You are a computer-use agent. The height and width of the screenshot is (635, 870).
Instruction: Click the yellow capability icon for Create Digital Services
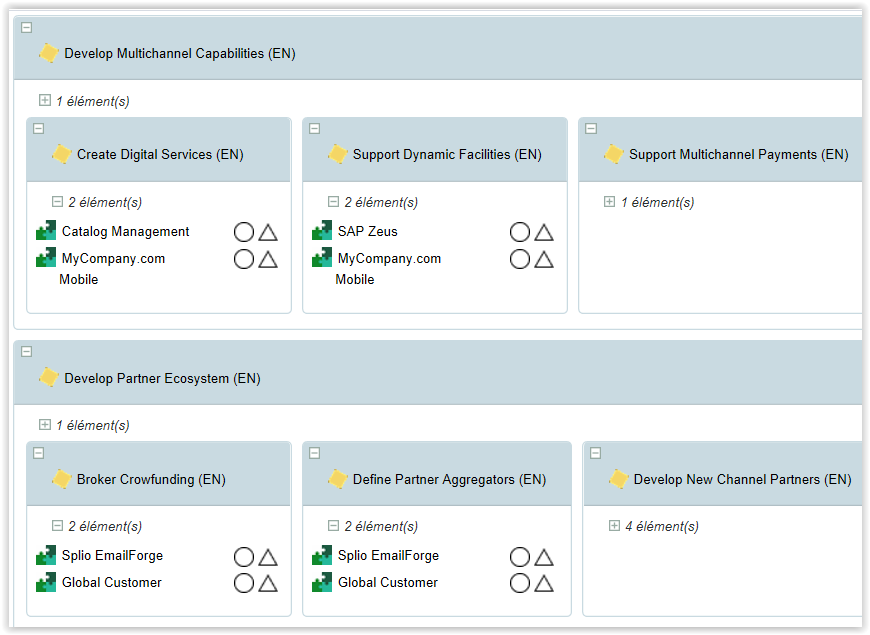(x=61, y=155)
